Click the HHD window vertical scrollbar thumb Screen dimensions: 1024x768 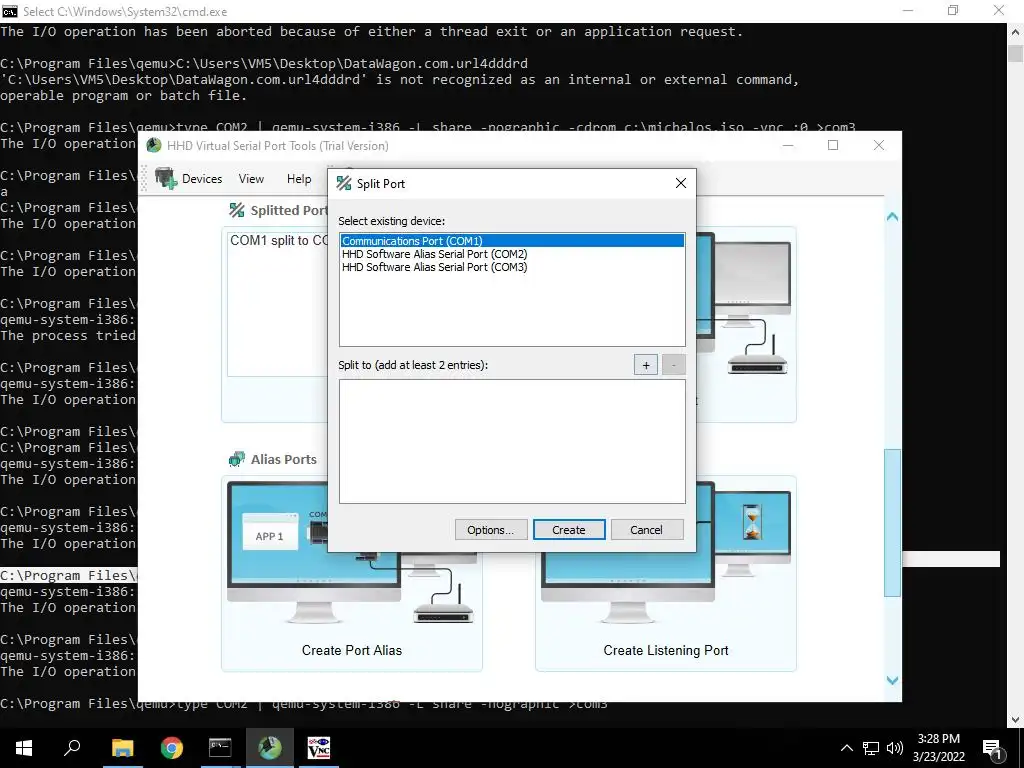click(892, 522)
